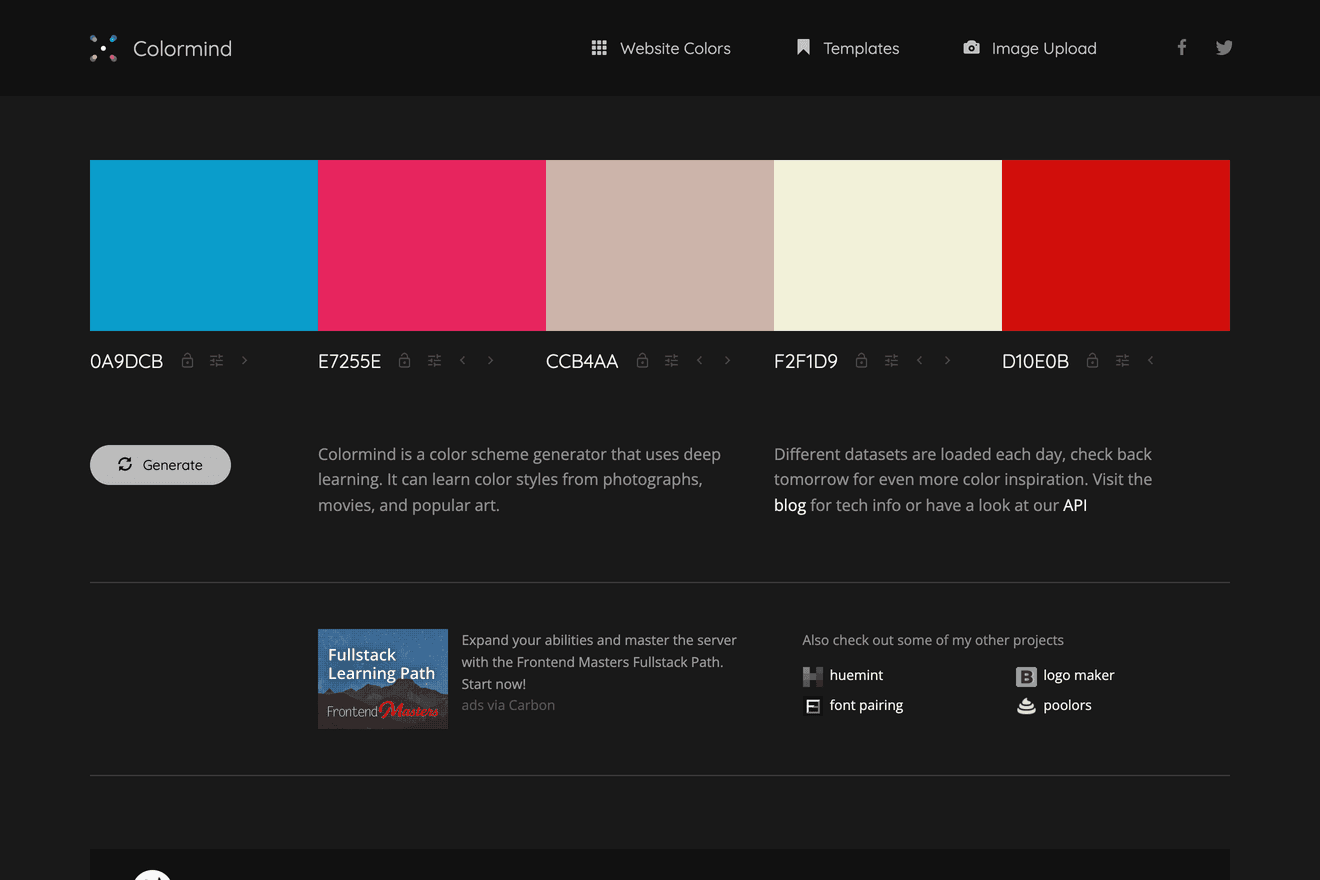Open sliders adjust icon for 0A9DCB

(216, 361)
